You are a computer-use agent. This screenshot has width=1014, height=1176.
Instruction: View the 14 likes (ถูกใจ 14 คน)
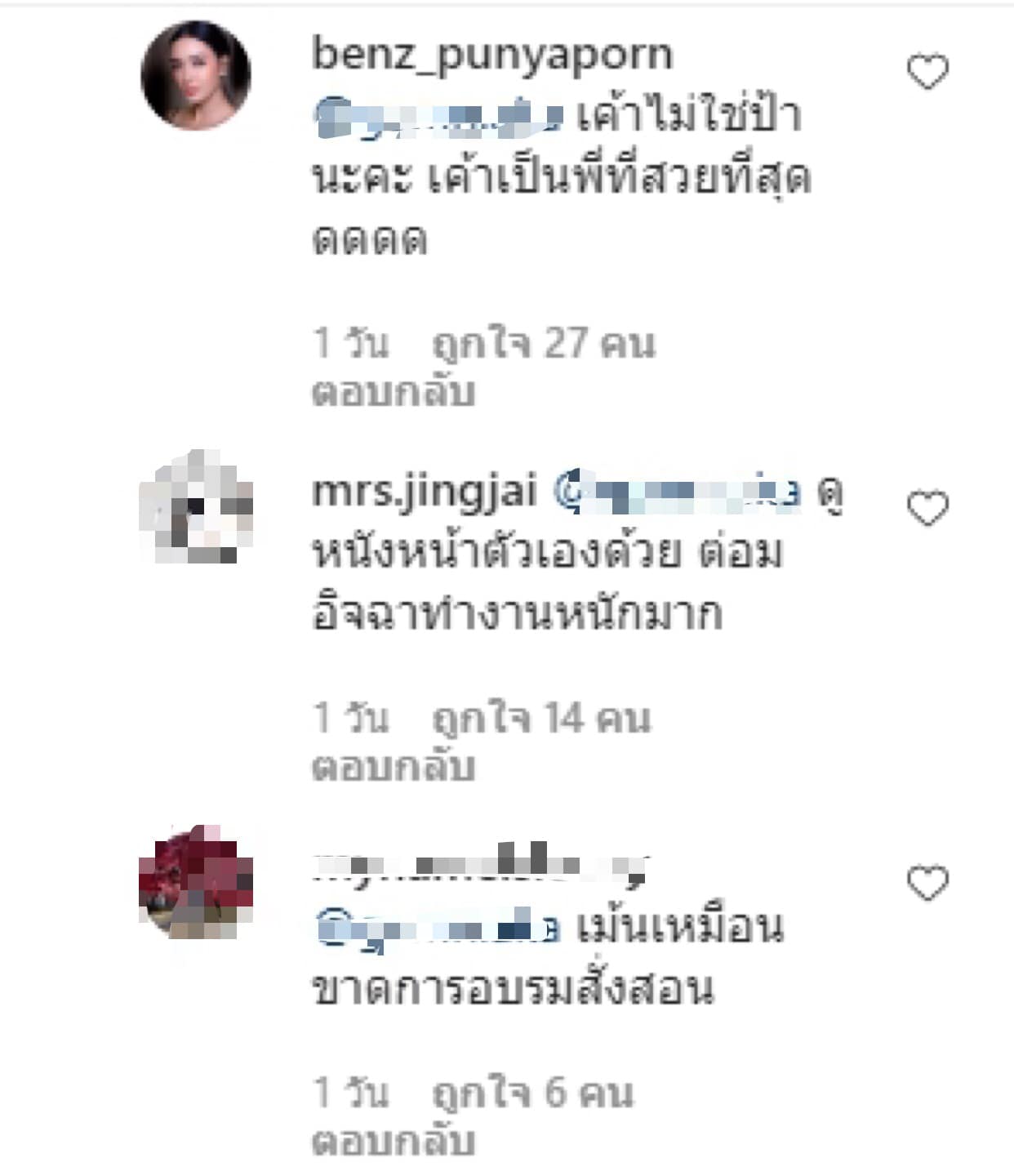[542, 719]
